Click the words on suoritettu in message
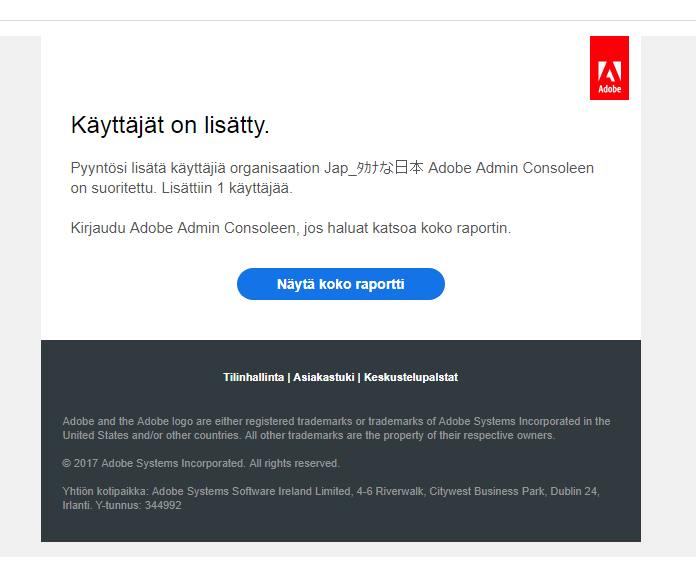 (x=113, y=188)
